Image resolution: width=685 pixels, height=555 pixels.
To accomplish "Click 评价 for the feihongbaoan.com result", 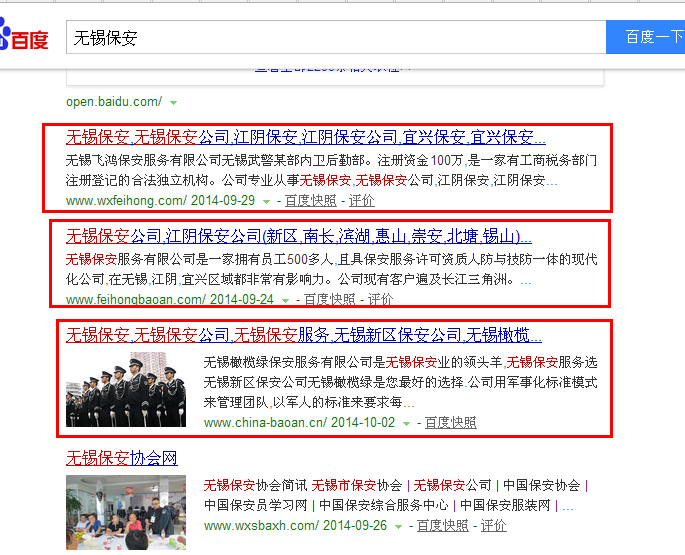I will point(380,299).
